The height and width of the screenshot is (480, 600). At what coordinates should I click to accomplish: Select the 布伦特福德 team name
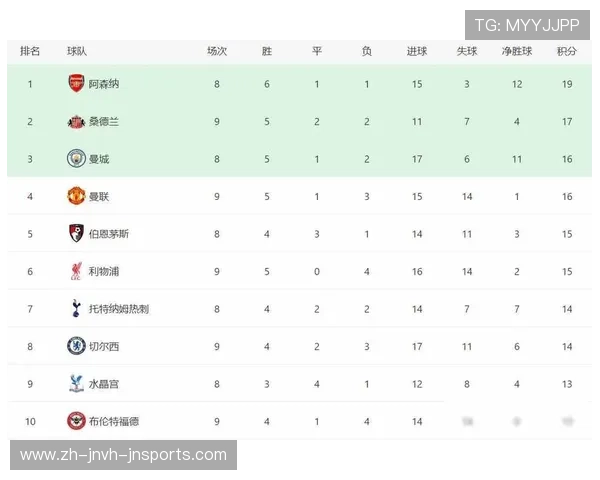(x=114, y=421)
